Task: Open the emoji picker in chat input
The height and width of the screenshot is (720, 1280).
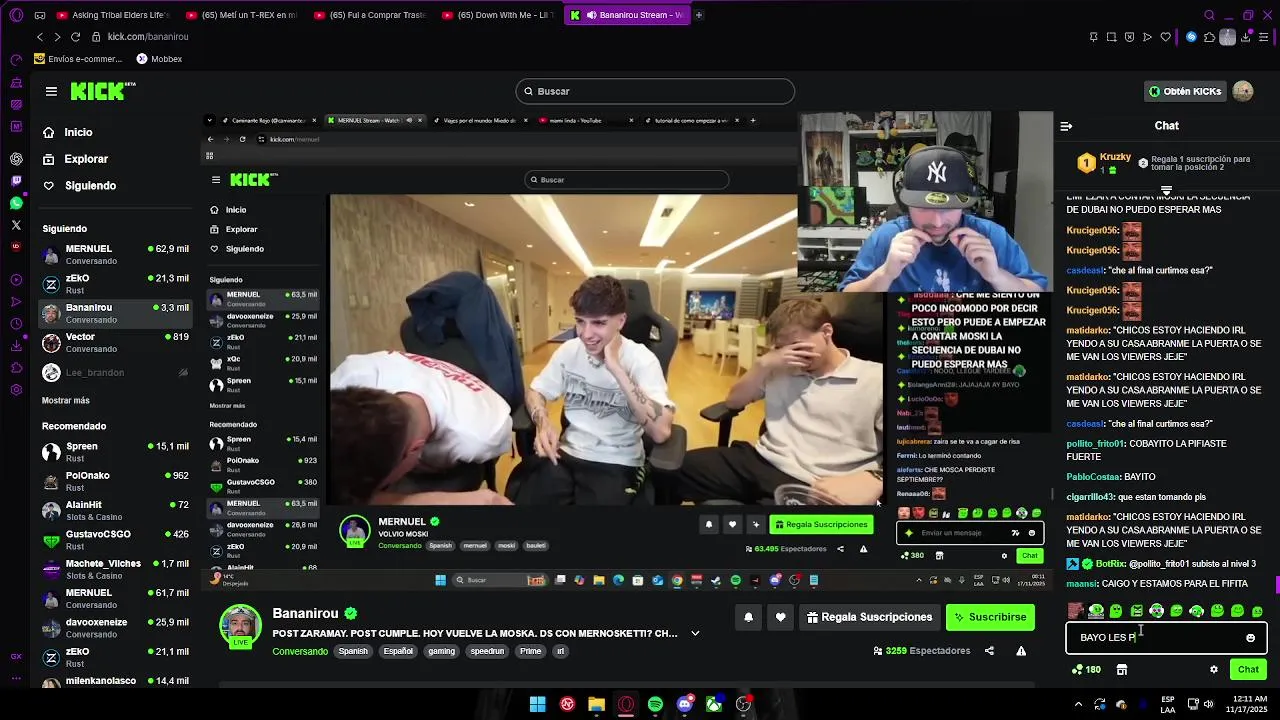Action: [x=1250, y=638]
